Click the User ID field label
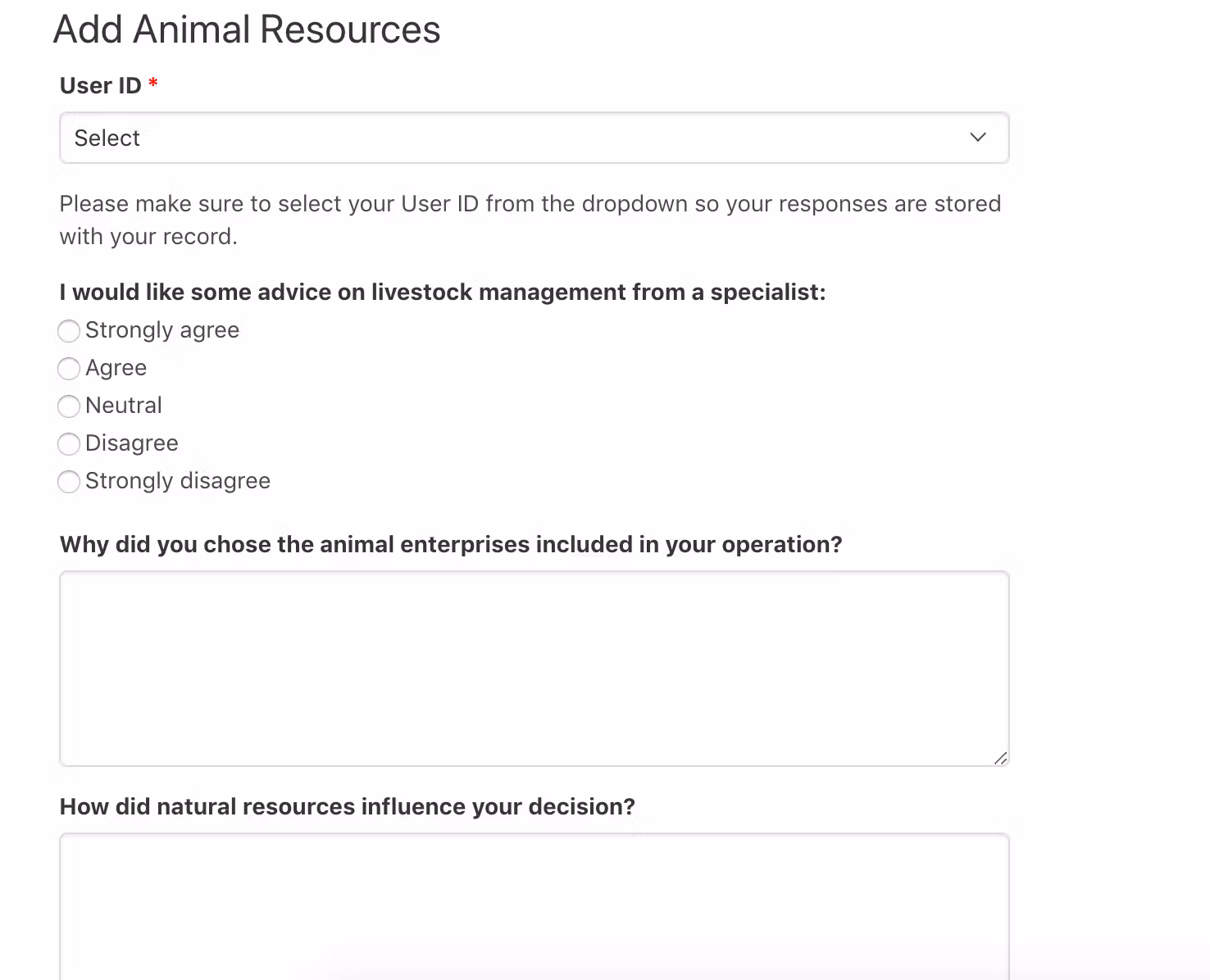Viewport: 1210px width, 980px height. [x=100, y=85]
